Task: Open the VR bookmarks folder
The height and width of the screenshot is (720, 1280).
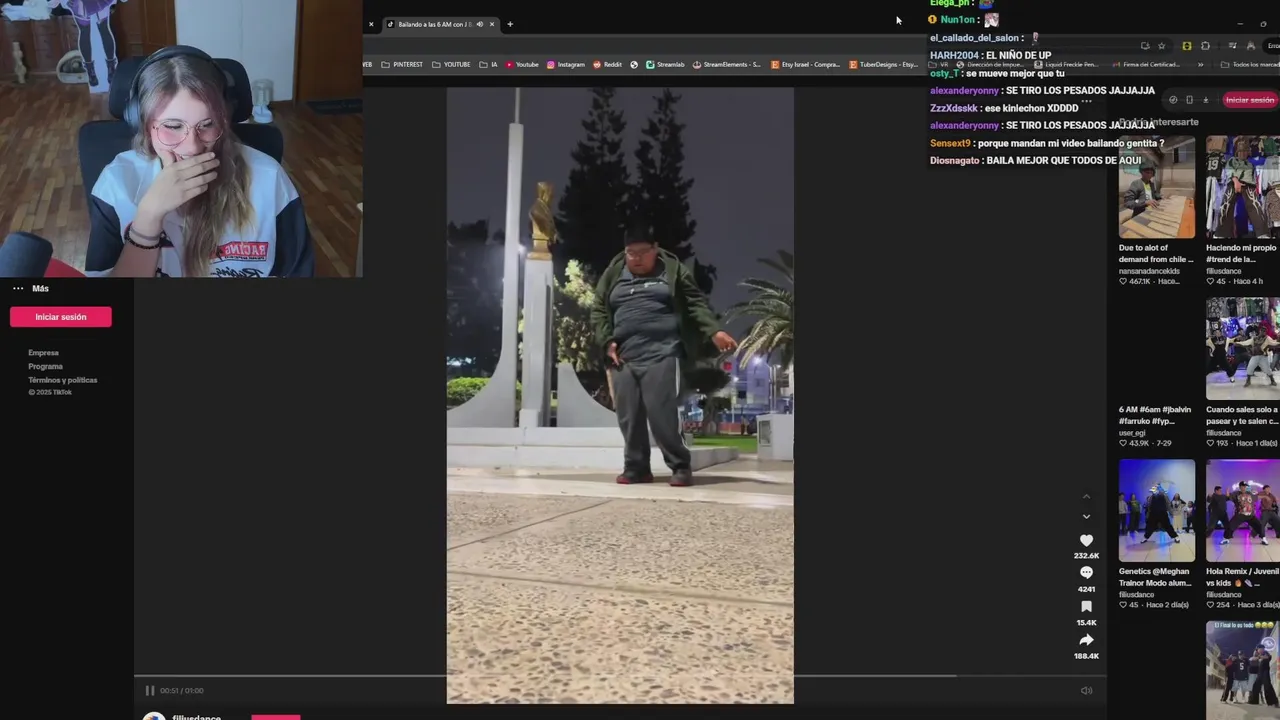Action: (x=939, y=64)
